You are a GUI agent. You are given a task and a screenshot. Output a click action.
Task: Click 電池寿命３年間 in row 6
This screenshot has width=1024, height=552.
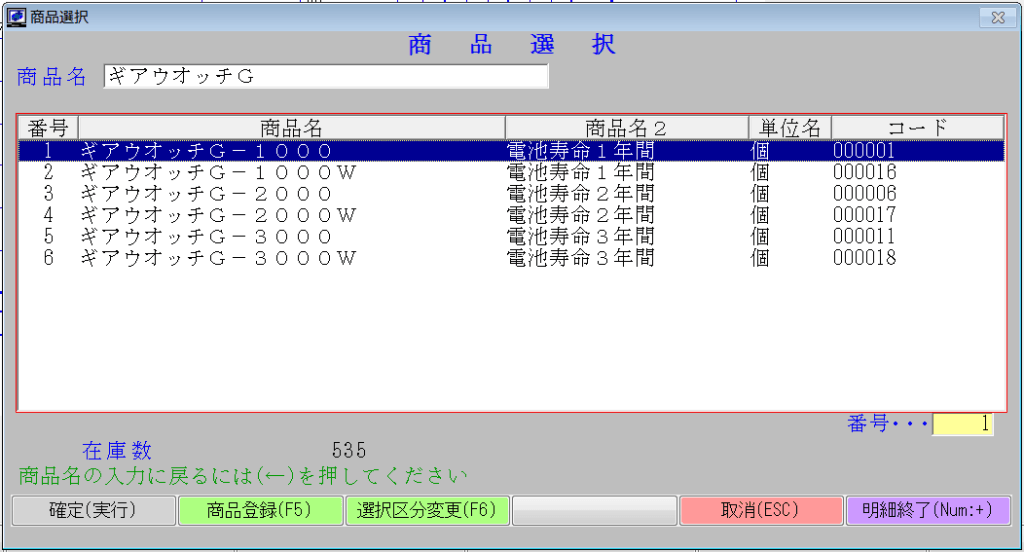581,258
